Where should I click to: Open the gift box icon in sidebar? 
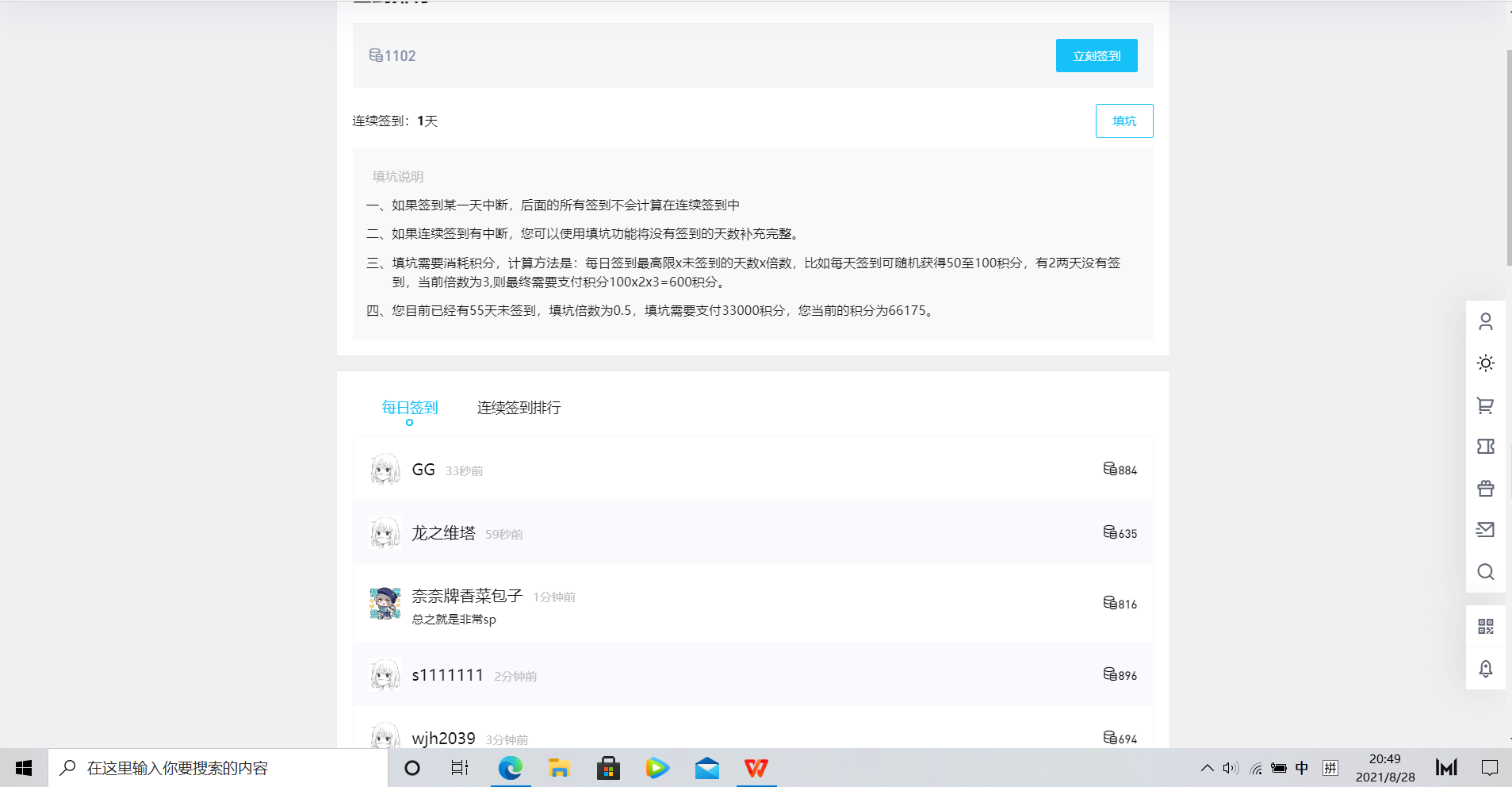pos(1485,488)
